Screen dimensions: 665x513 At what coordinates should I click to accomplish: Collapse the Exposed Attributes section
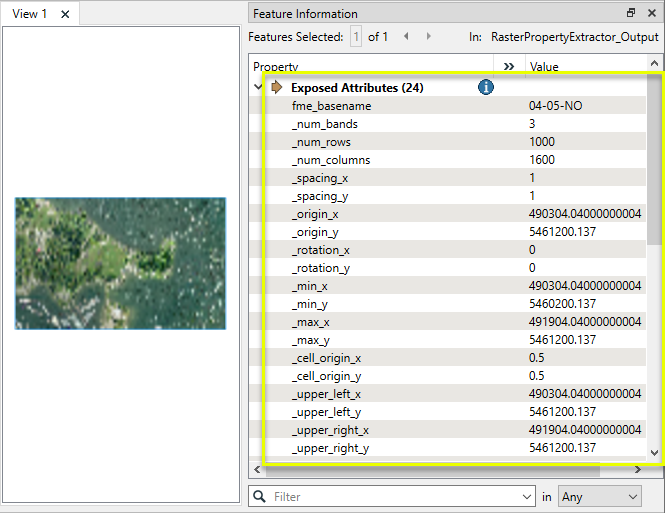[258, 88]
